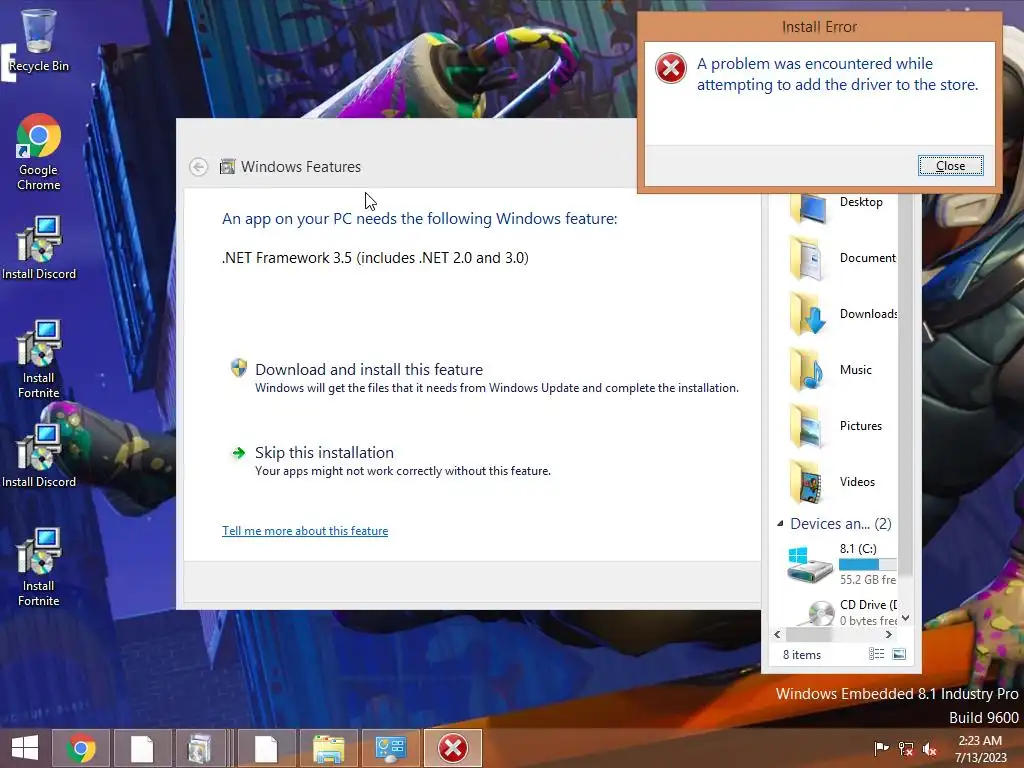Select Install Fortnite icon directly above the lower Install Discord
1024x768 pixels.
coord(39,359)
